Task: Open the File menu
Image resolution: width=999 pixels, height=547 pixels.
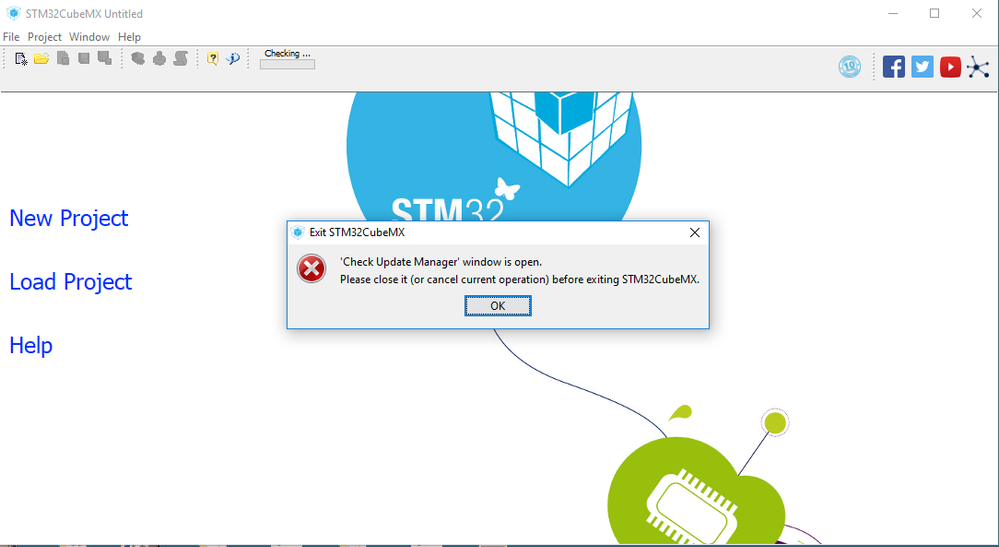Action: [11, 37]
